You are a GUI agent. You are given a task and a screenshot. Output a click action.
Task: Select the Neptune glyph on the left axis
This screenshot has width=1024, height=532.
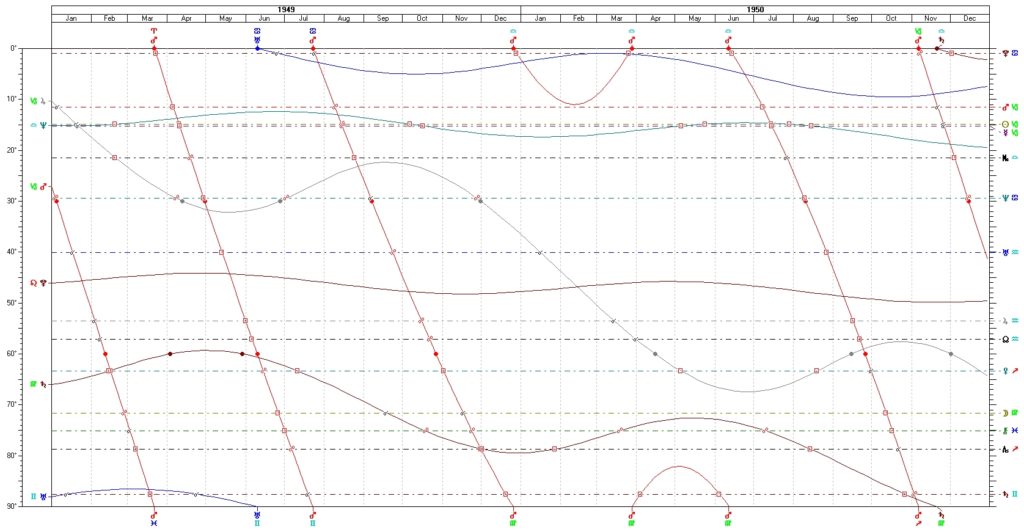click(x=42, y=125)
